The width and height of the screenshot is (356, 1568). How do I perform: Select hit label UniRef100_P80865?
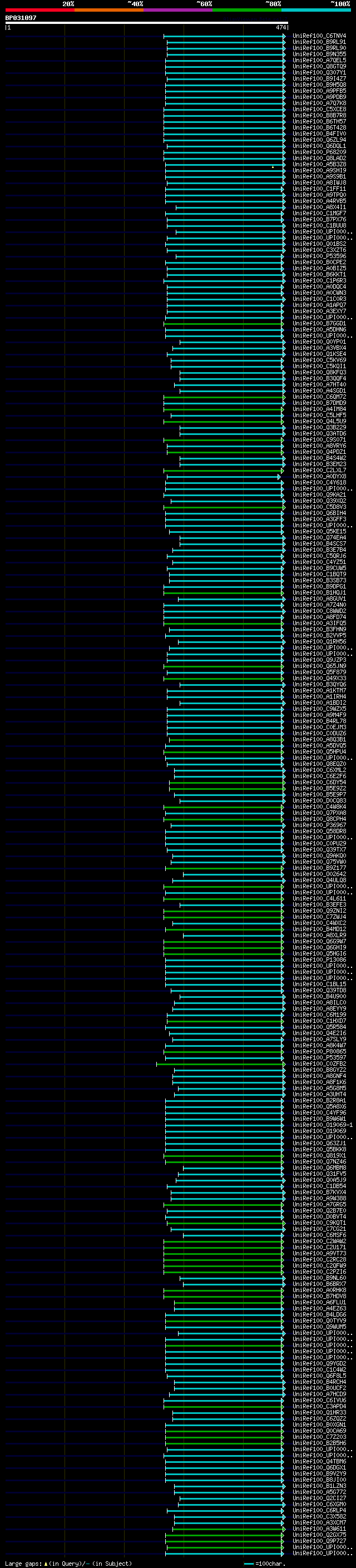[319, 1051]
